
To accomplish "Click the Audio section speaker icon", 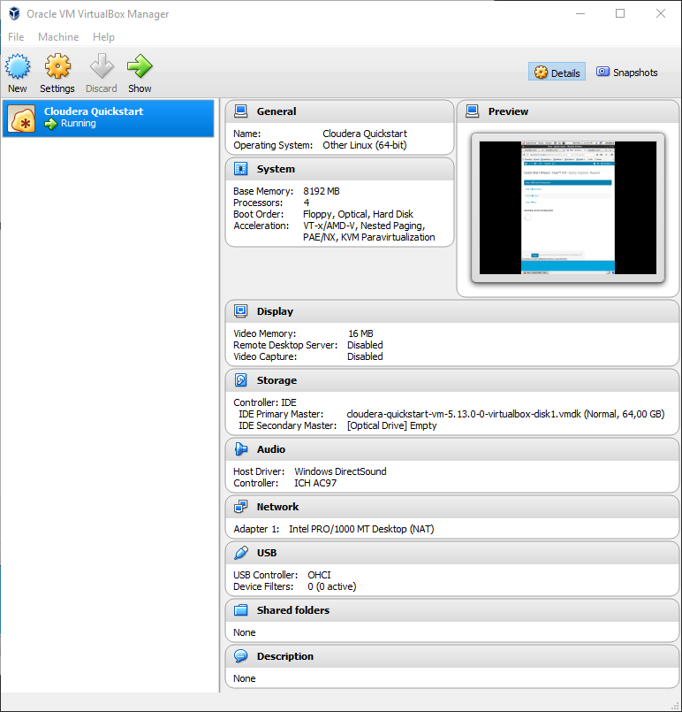I will [x=241, y=449].
